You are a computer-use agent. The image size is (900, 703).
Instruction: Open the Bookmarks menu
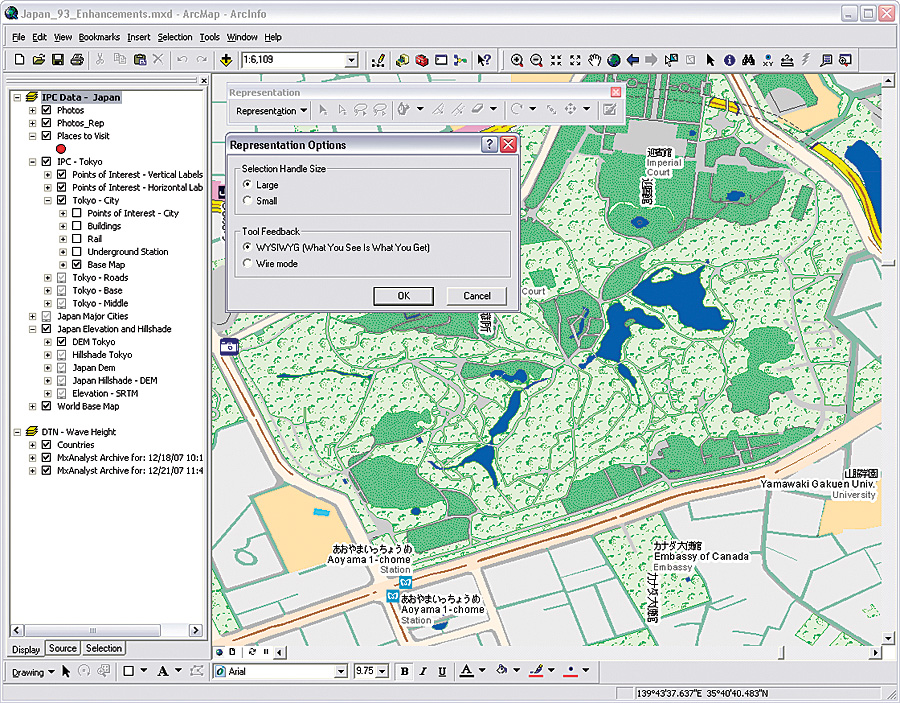point(99,37)
